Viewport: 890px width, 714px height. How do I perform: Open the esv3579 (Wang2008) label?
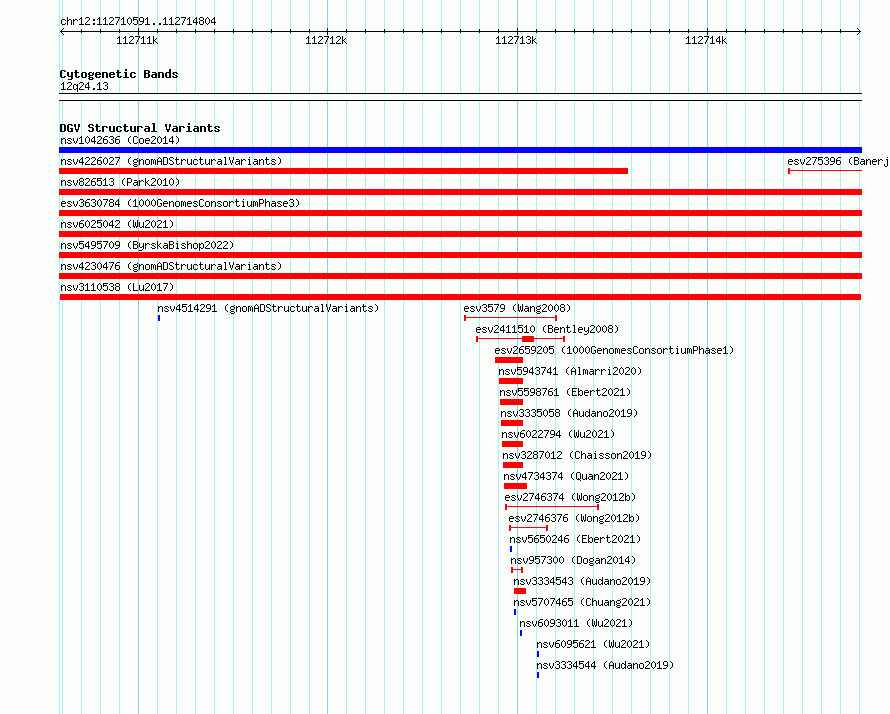pyautogui.click(x=517, y=308)
